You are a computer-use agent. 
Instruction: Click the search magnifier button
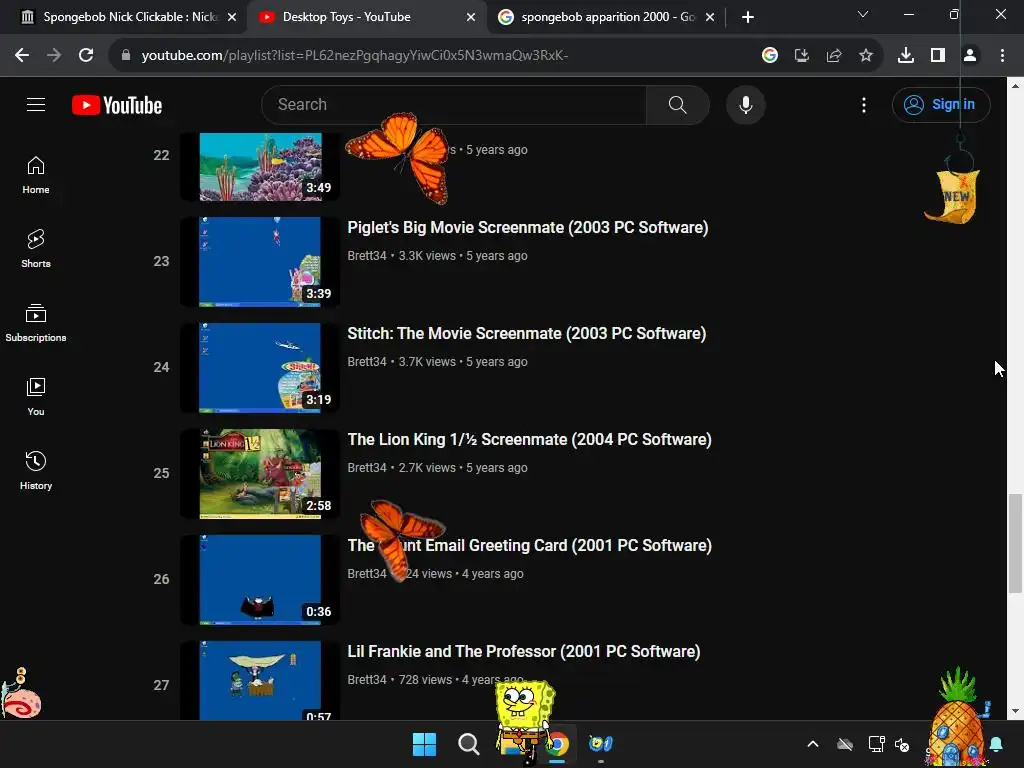click(x=677, y=104)
